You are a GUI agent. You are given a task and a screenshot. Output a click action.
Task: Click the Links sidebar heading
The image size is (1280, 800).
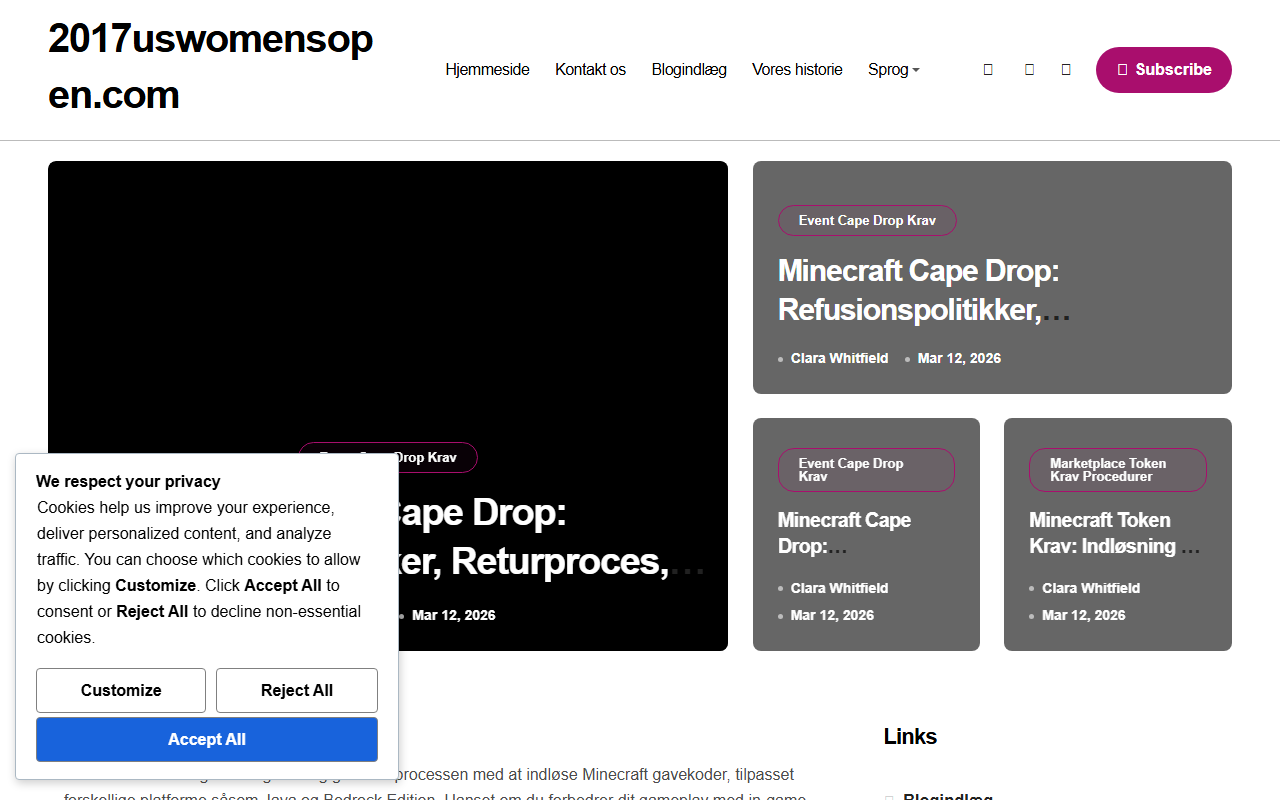pos(910,737)
